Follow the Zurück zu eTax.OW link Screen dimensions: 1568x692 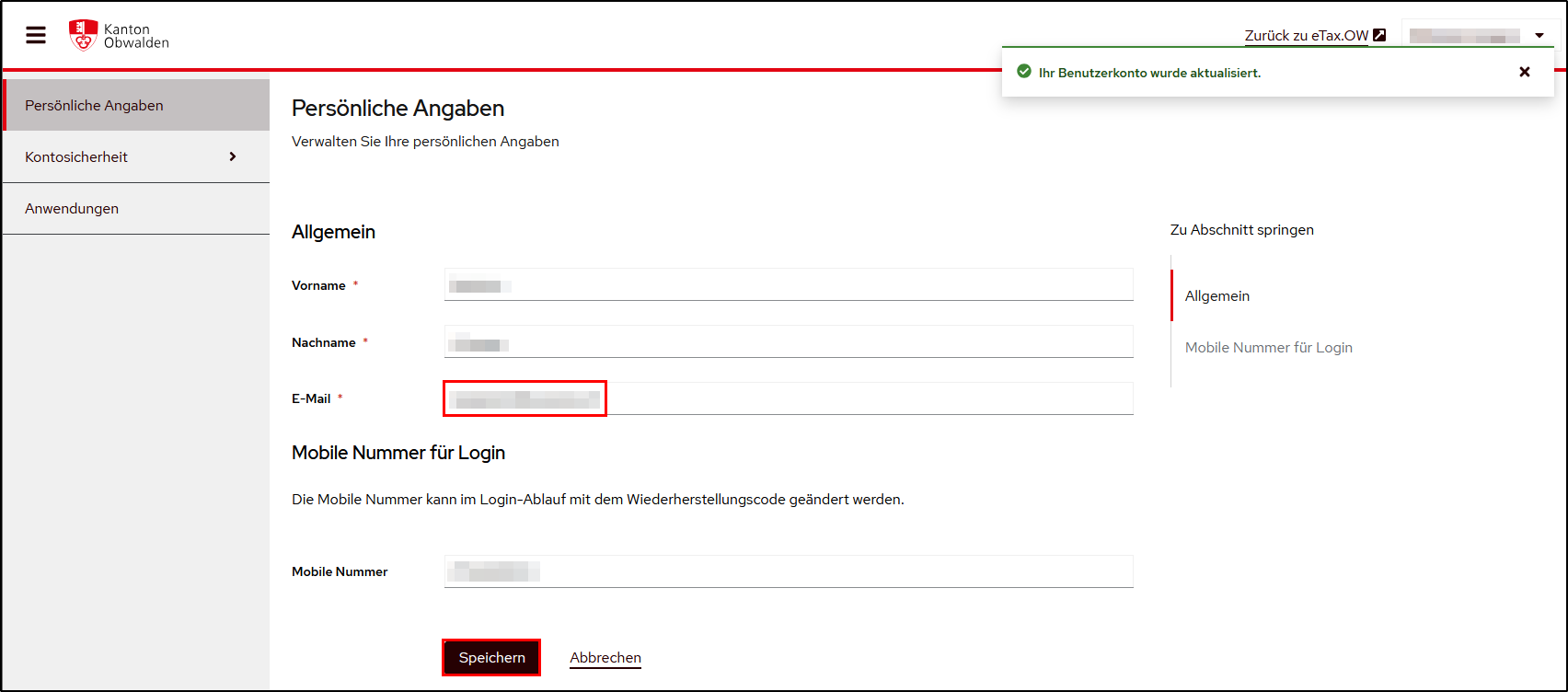coord(1315,36)
